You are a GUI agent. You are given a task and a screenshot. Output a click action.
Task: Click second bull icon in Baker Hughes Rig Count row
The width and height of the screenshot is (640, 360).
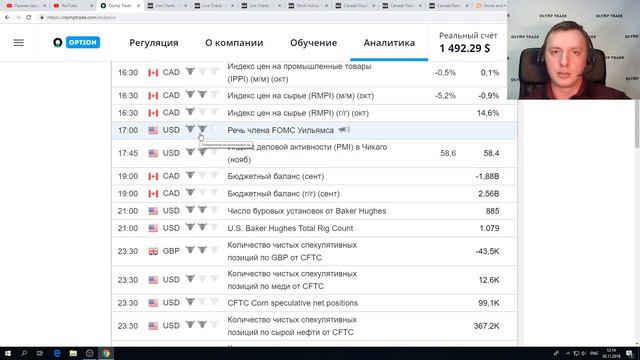click(x=202, y=227)
